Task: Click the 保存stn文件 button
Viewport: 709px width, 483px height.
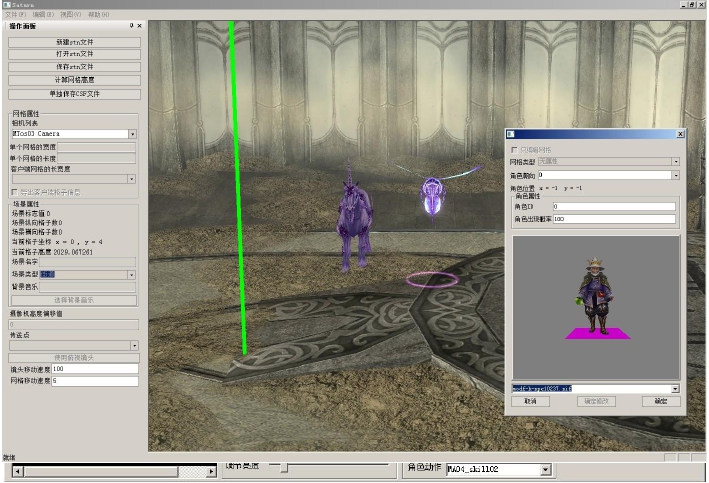Action: click(74, 67)
